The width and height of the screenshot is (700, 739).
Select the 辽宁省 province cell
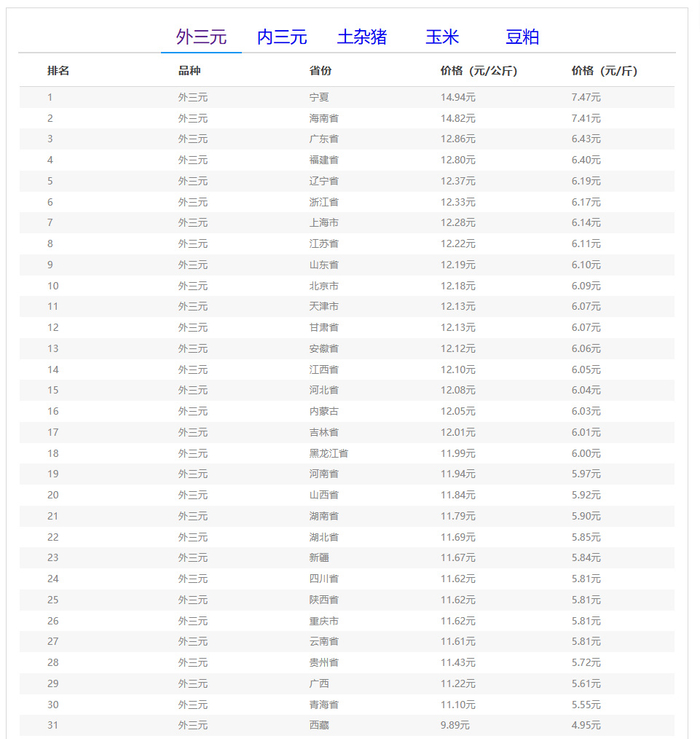pyautogui.click(x=324, y=181)
